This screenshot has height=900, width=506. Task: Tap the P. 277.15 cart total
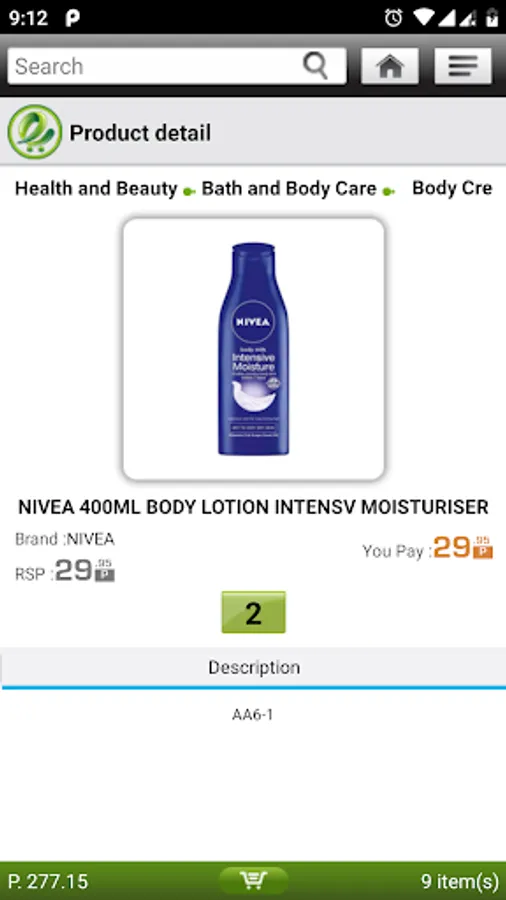pos(49,880)
